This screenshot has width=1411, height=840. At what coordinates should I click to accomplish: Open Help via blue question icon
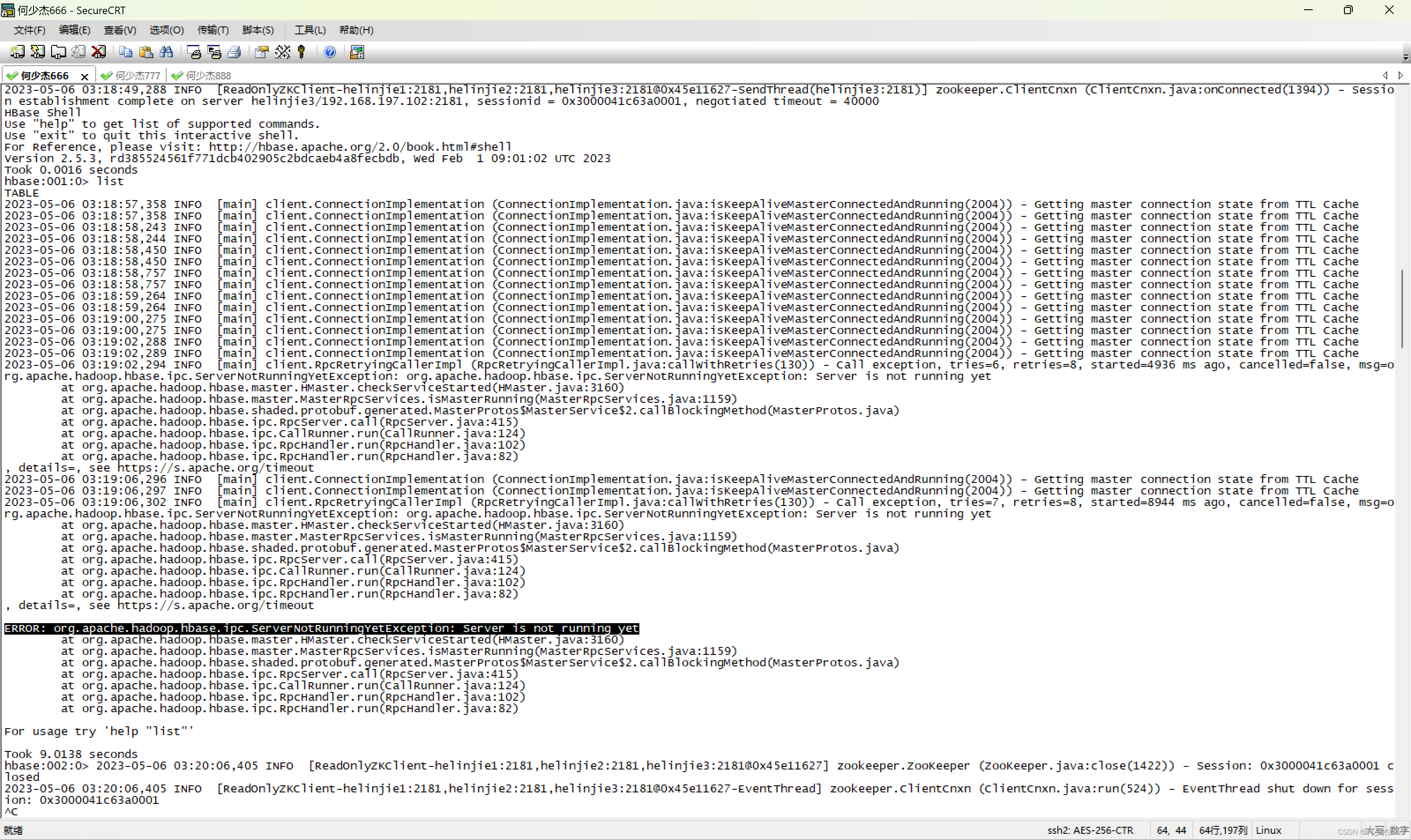pos(329,52)
